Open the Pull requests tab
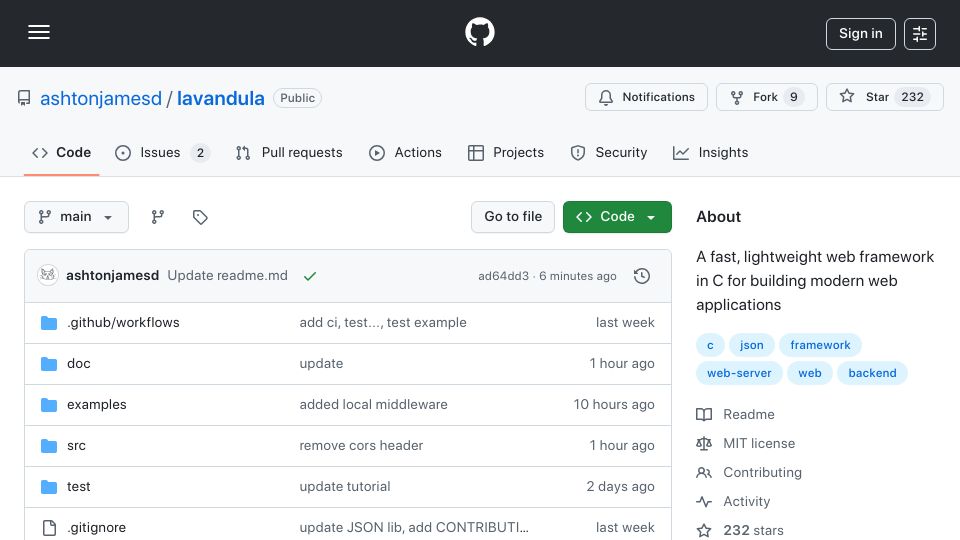 click(289, 152)
